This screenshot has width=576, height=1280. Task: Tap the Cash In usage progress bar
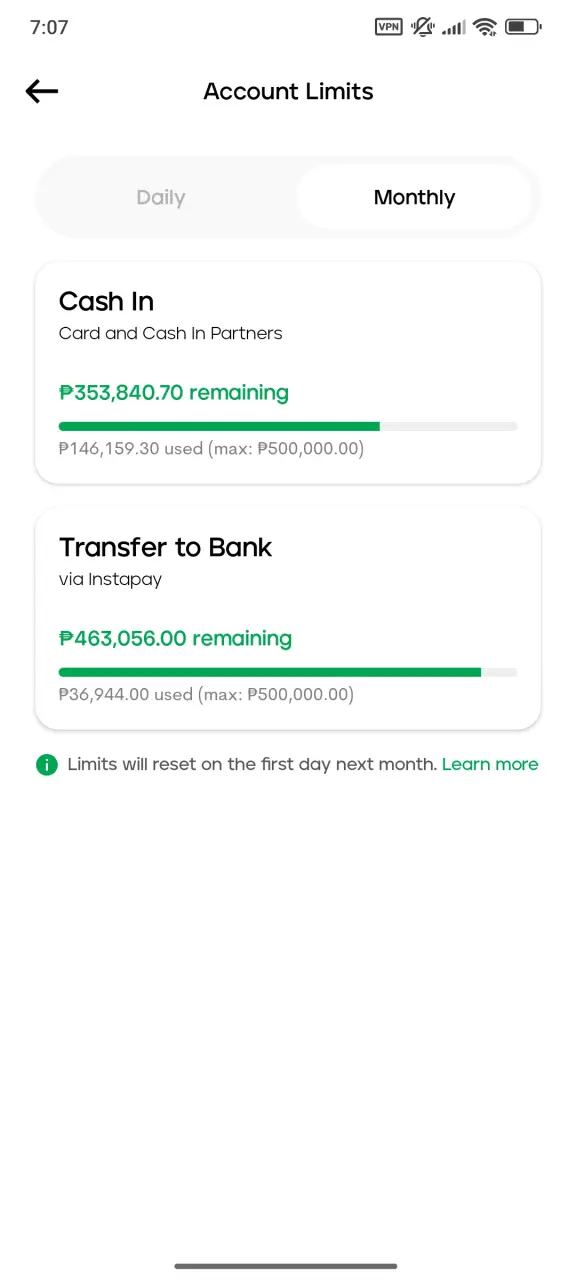[x=288, y=427]
